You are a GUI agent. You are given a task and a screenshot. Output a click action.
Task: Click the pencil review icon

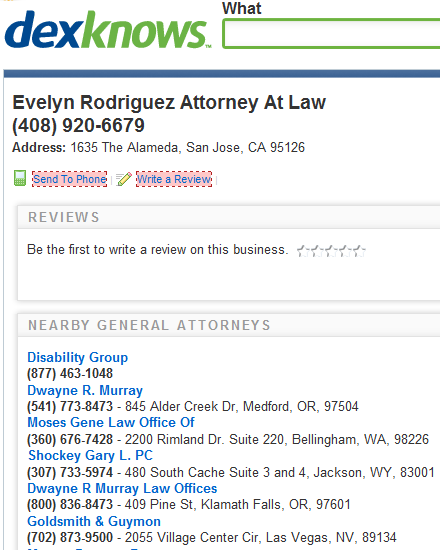[x=124, y=179]
